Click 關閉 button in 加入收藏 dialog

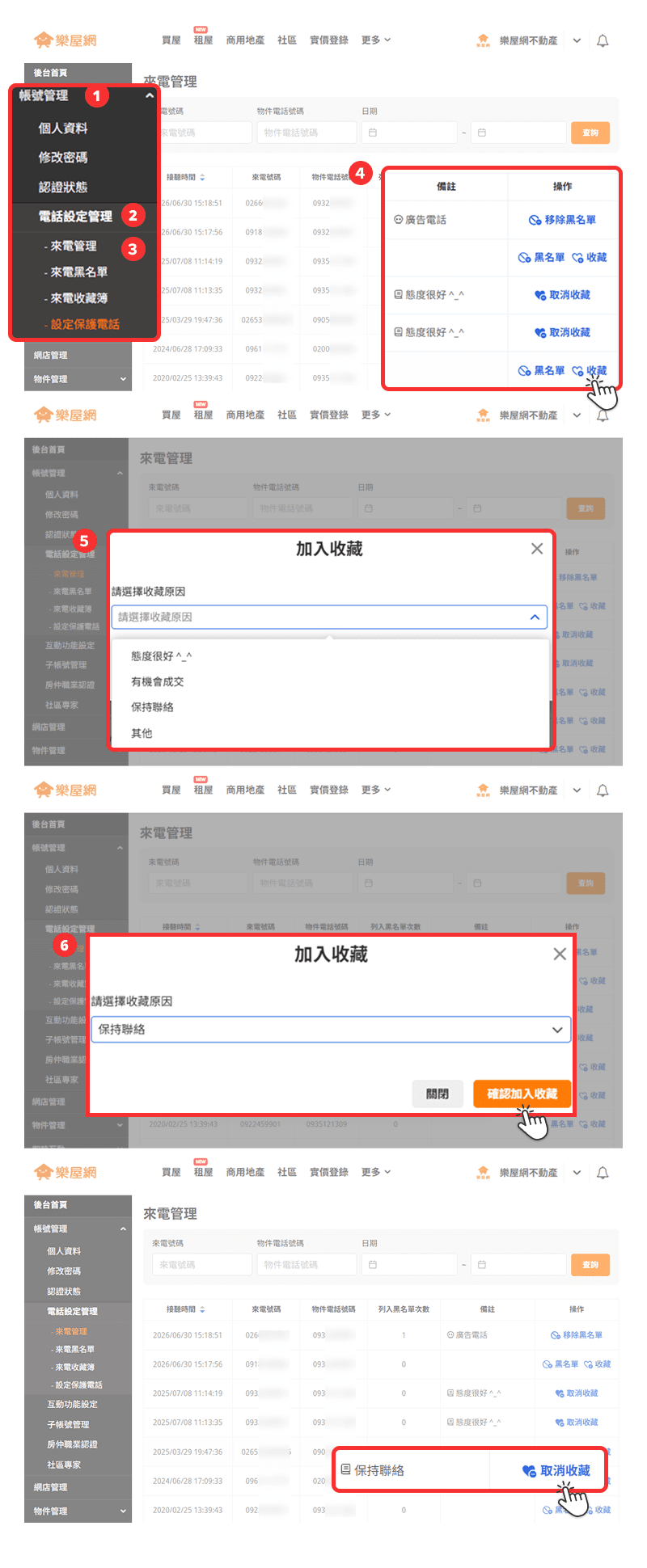point(438,1094)
